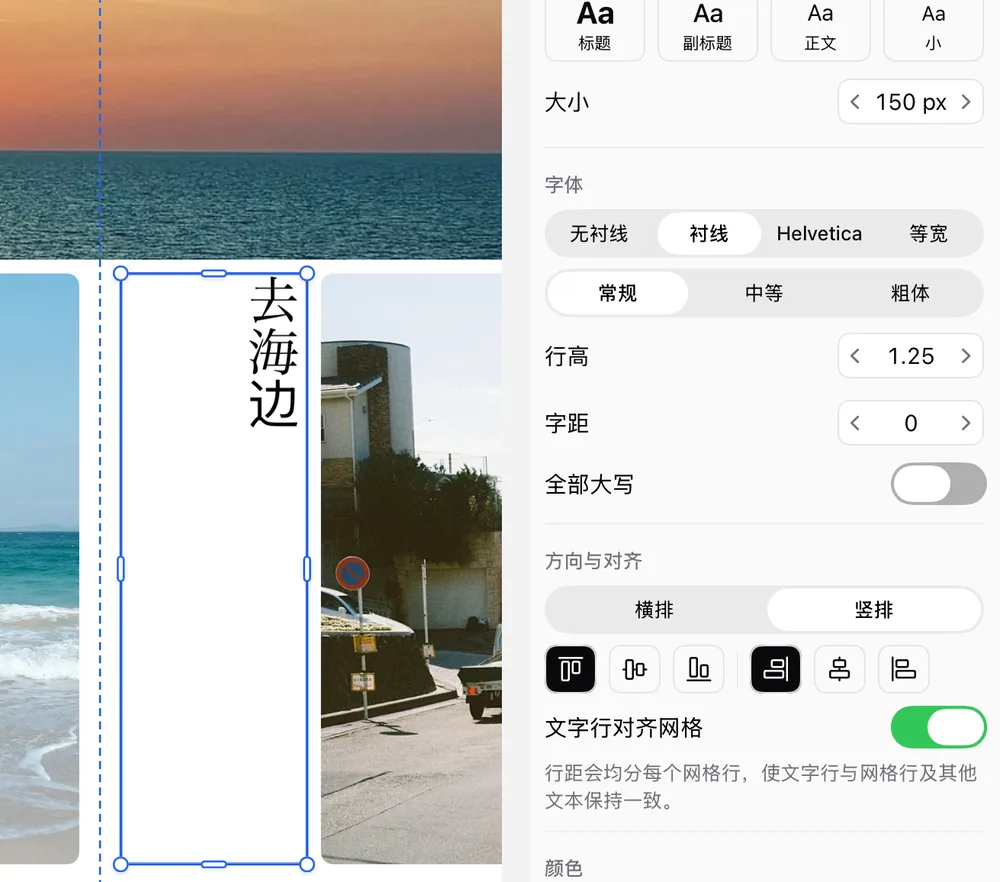Click bottom edge middle handle of text box
This screenshot has height=882, width=1000.
214,864
